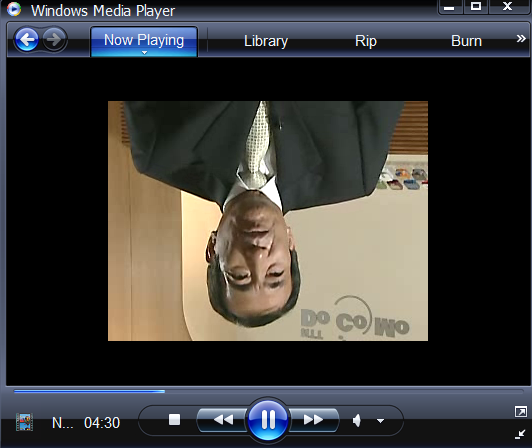Click the 04:30 elapsed time display

pos(102,423)
